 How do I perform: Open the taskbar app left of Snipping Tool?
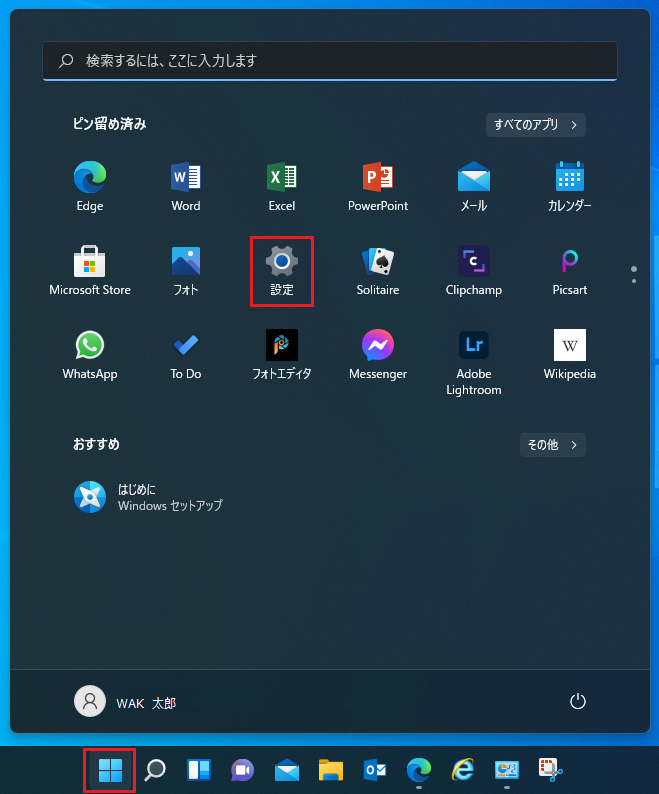click(507, 770)
